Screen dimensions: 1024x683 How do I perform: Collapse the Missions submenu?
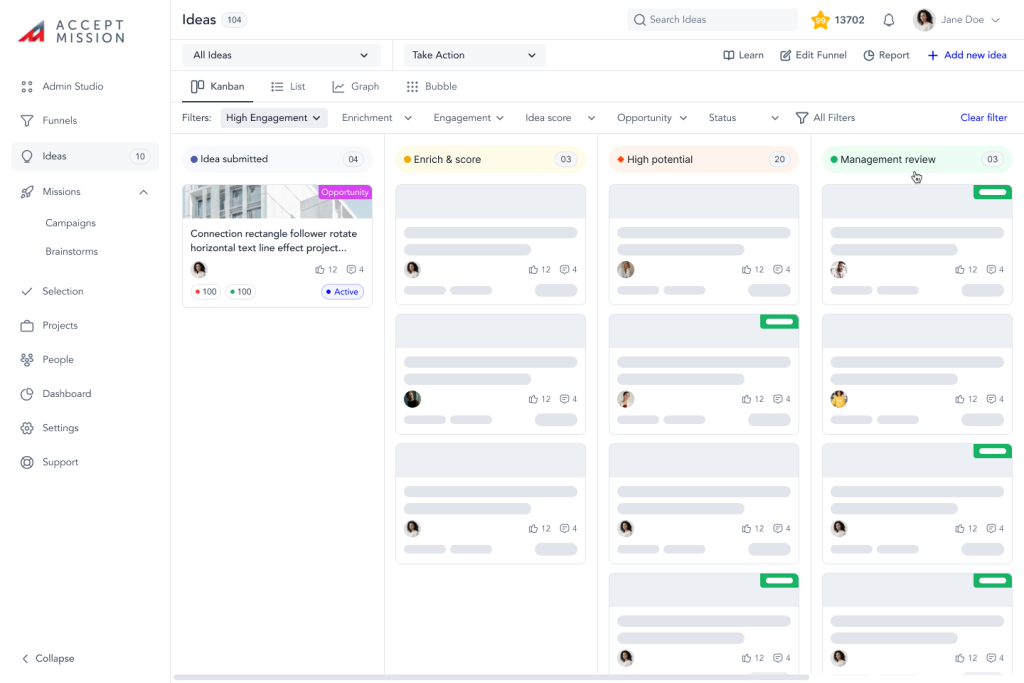(143, 192)
